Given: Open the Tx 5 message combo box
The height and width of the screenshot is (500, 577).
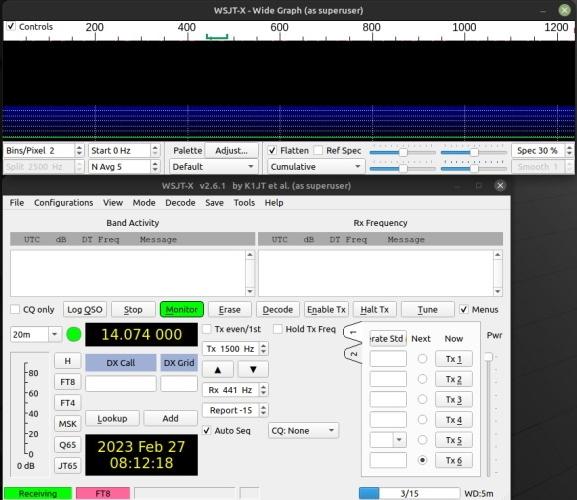Looking at the screenshot, I should point(388,440).
